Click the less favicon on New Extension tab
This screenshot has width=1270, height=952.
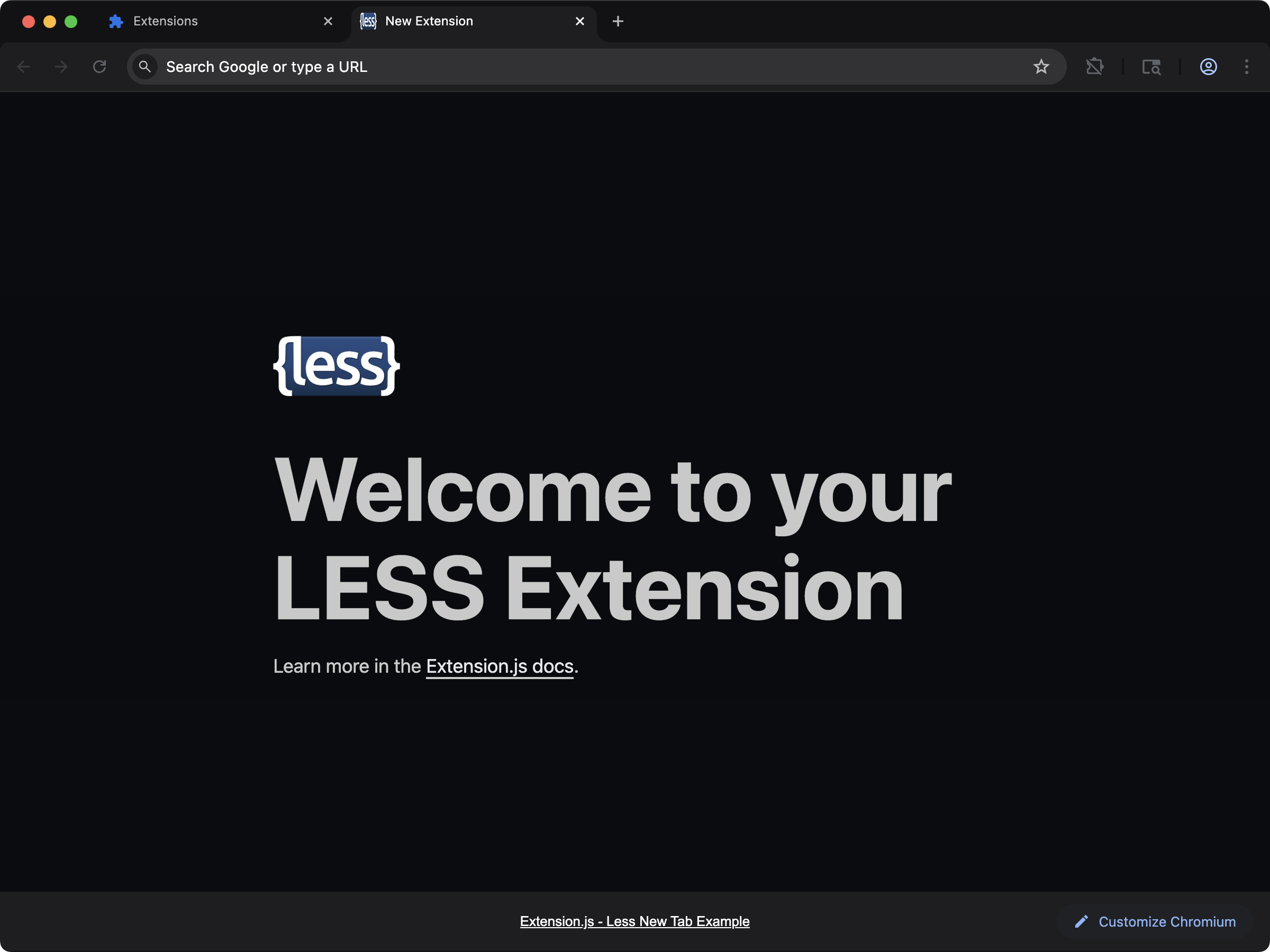point(368,21)
